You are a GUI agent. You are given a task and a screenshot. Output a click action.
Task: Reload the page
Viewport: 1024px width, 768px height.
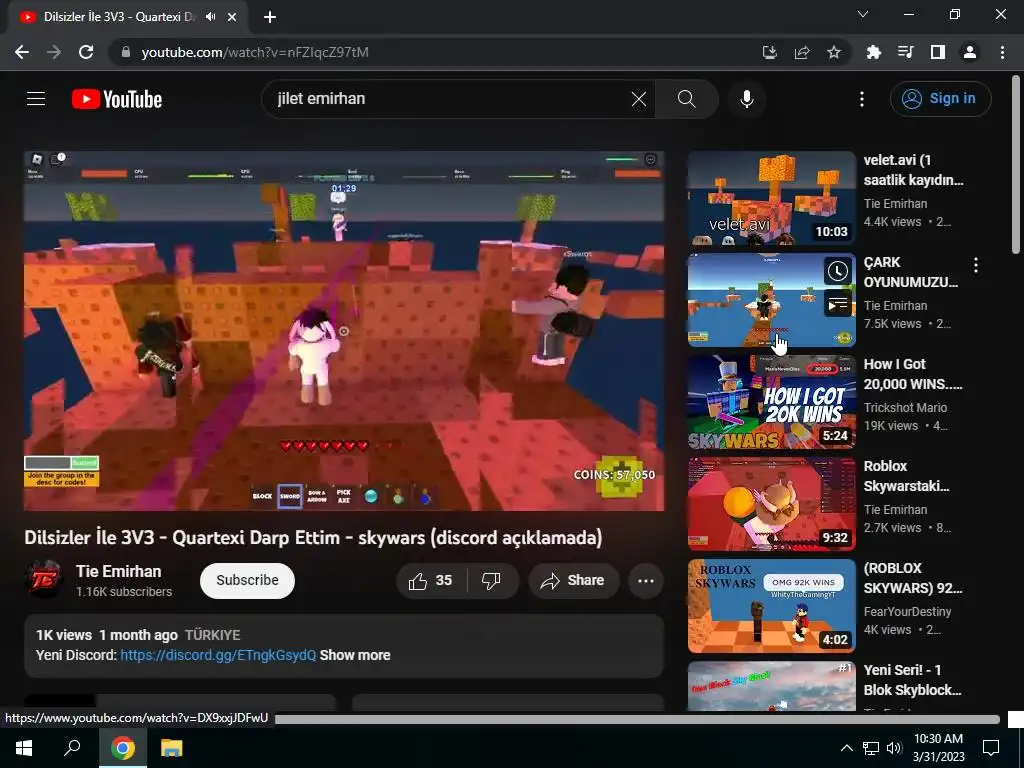86,52
